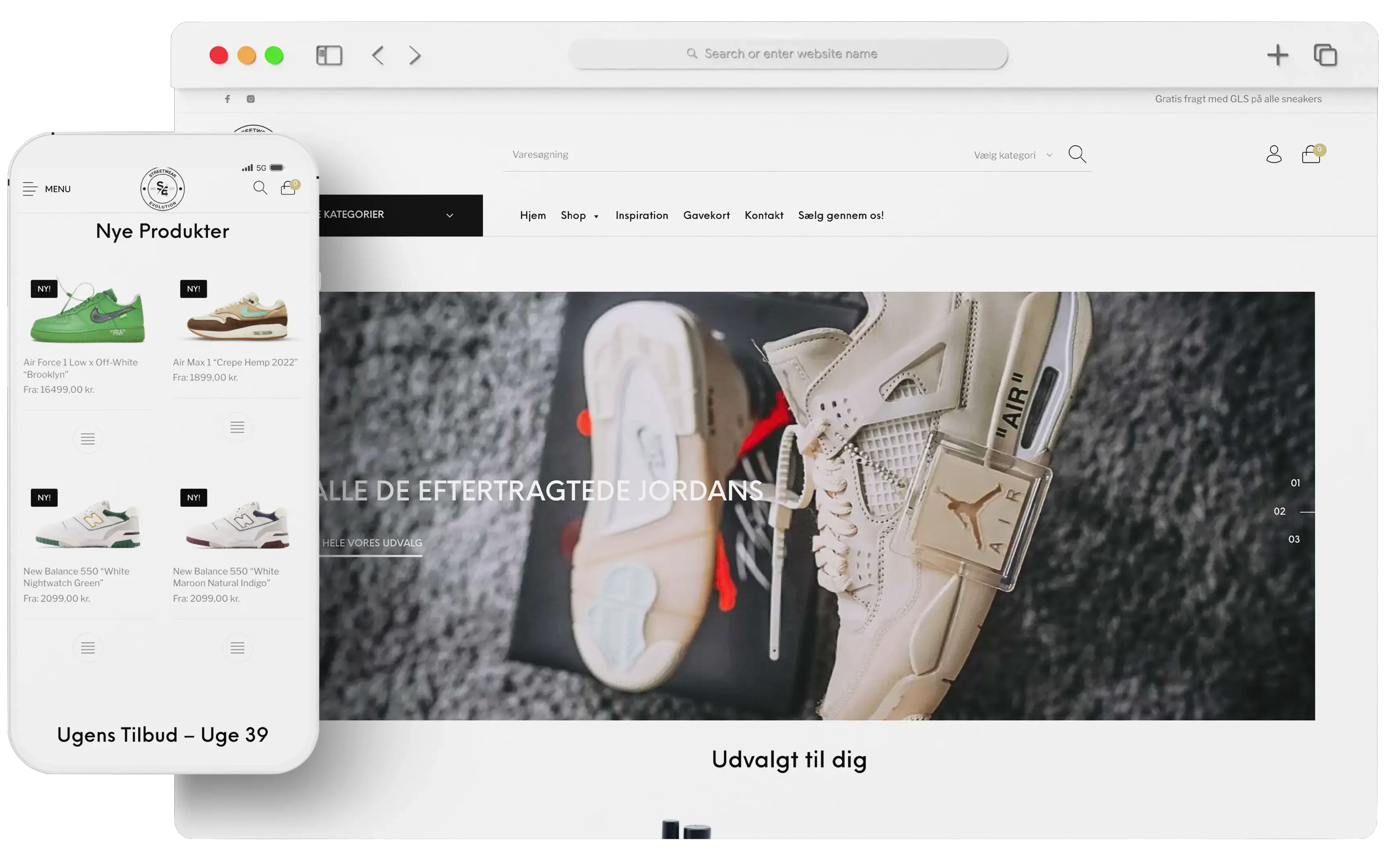Screen dimensions: 1400x852
Task: Open Air Max 1 Crepe Hemp 2022 title
Action: pos(236,363)
